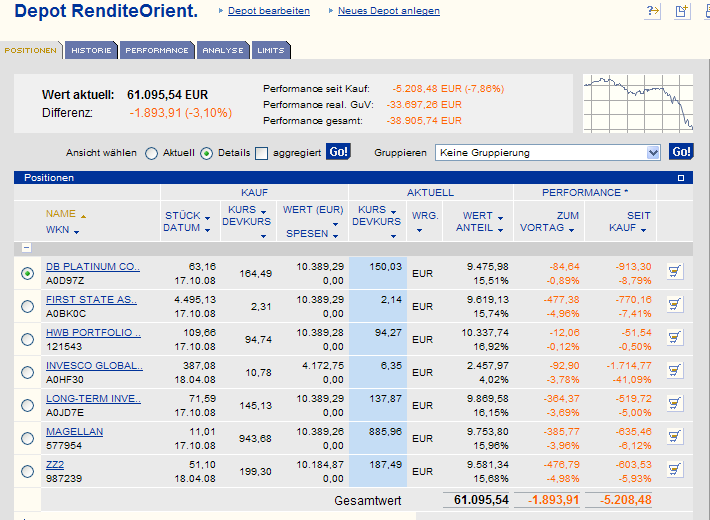
Task: Click the help icon with question mark
Action: coord(654,11)
